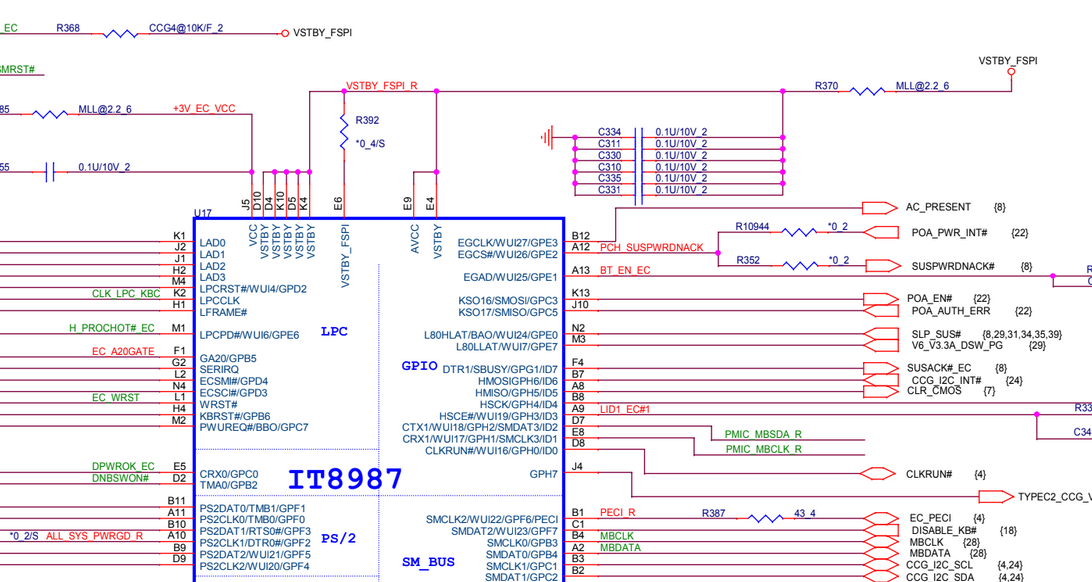Select the U17 reference designator
This screenshot has width=1092, height=582.
coord(203,213)
